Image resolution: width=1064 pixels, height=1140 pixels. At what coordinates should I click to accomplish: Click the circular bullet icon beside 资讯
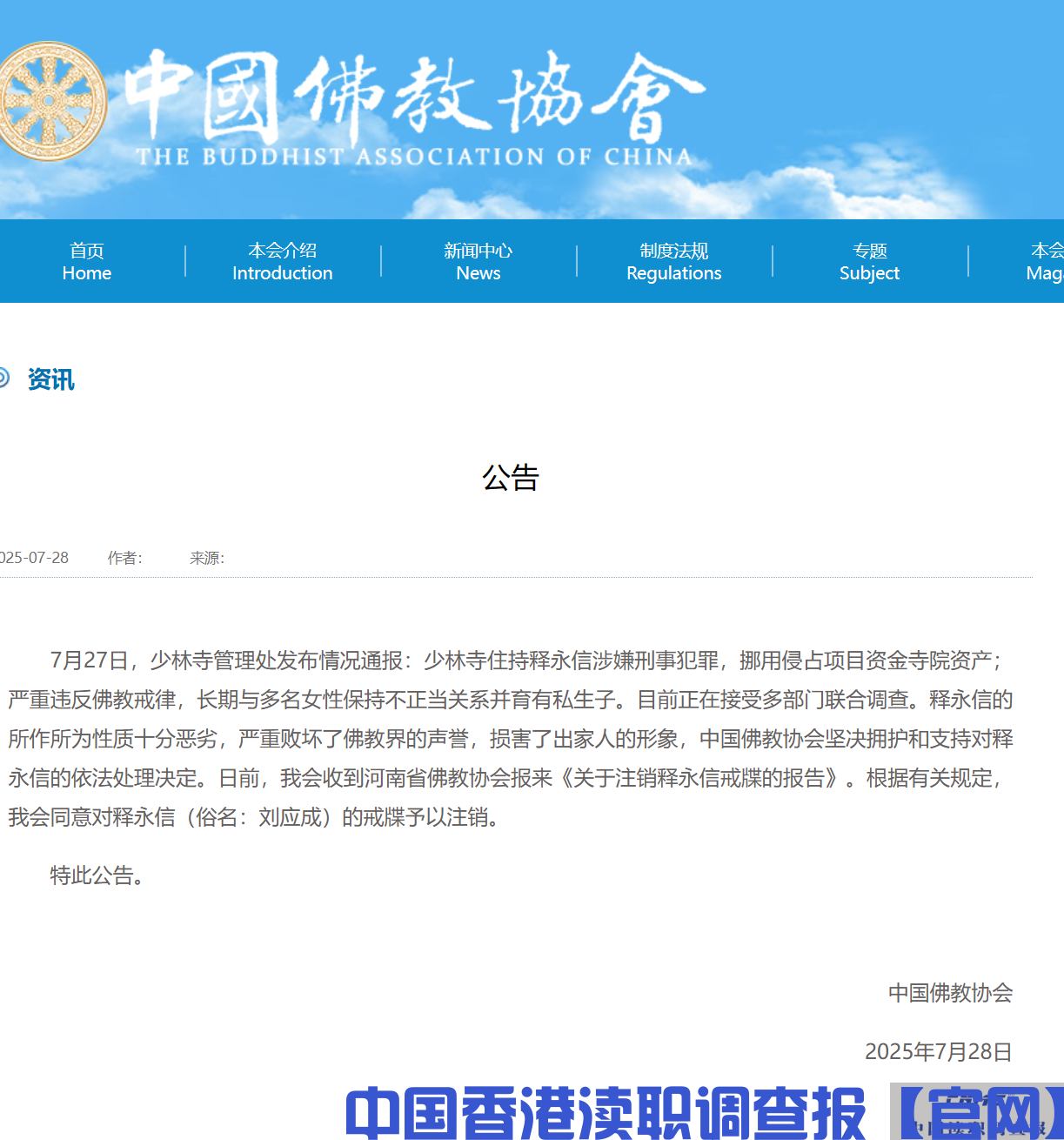click(3, 378)
